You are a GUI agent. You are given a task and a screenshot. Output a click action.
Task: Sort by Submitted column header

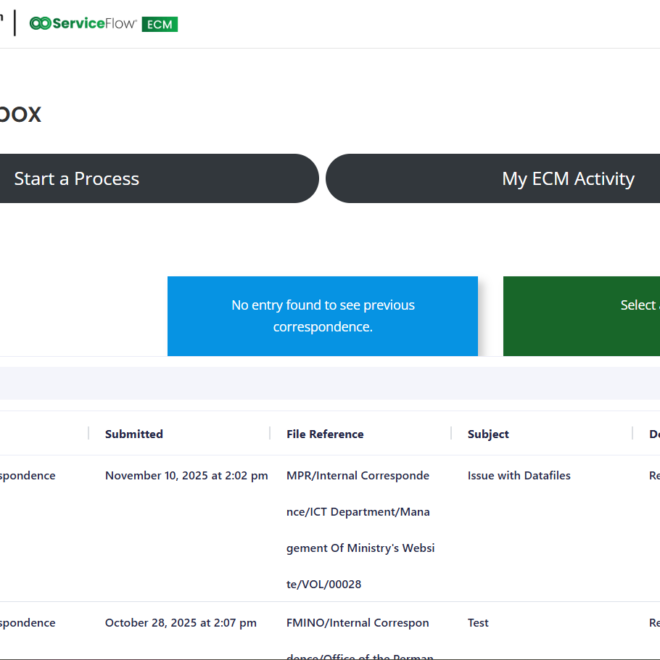[x=134, y=434]
